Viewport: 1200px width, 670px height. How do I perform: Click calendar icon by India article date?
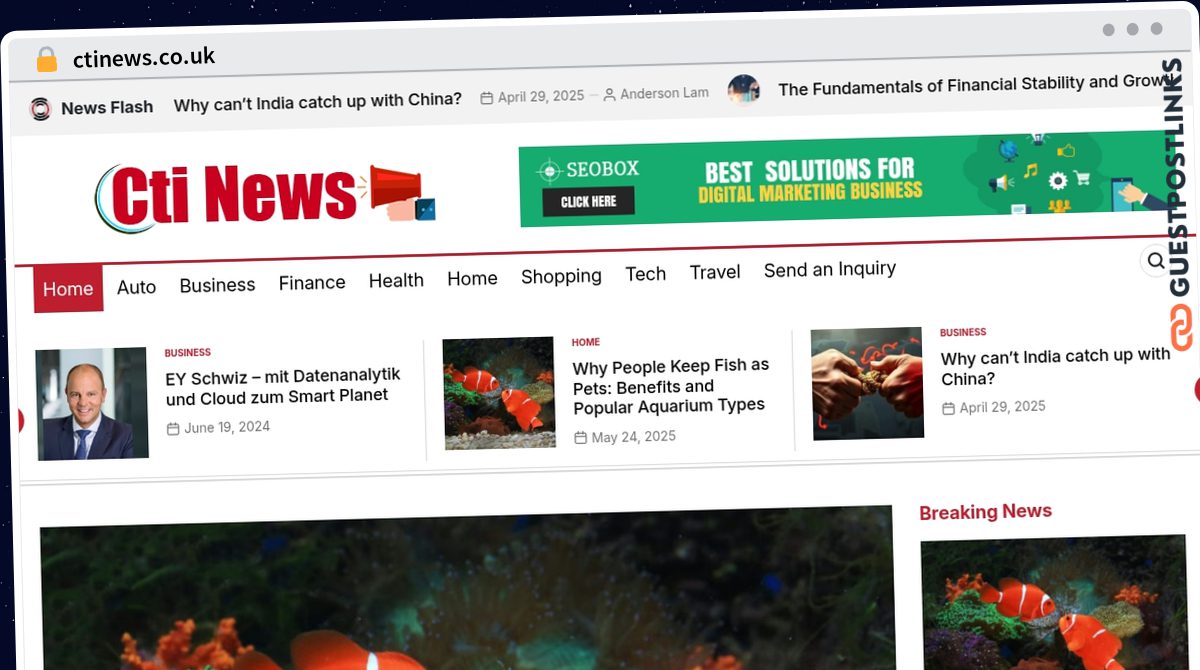pos(948,408)
